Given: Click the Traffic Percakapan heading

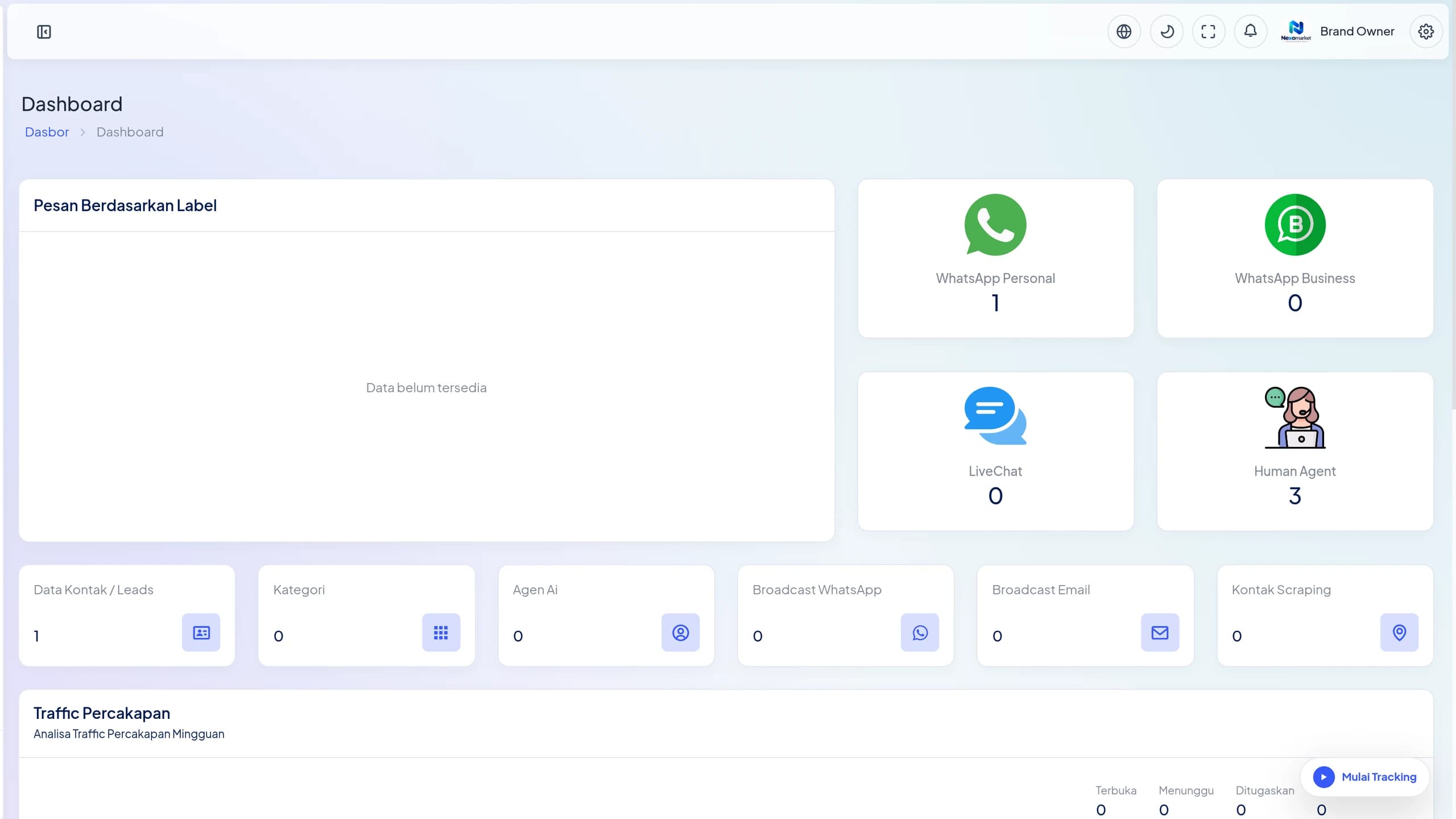Looking at the screenshot, I should tap(102, 713).
